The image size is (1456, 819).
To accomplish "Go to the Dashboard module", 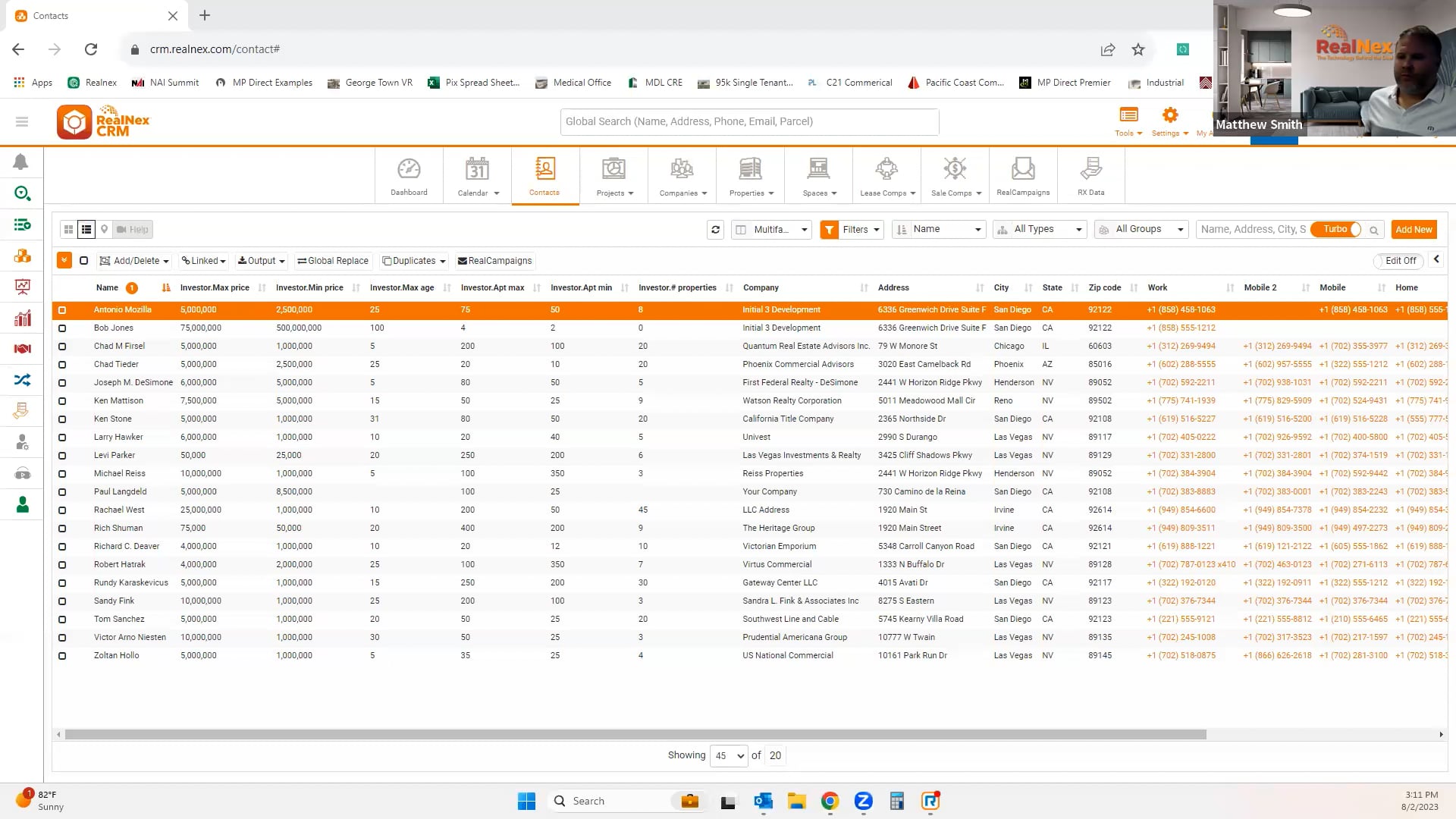I will pos(409,177).
